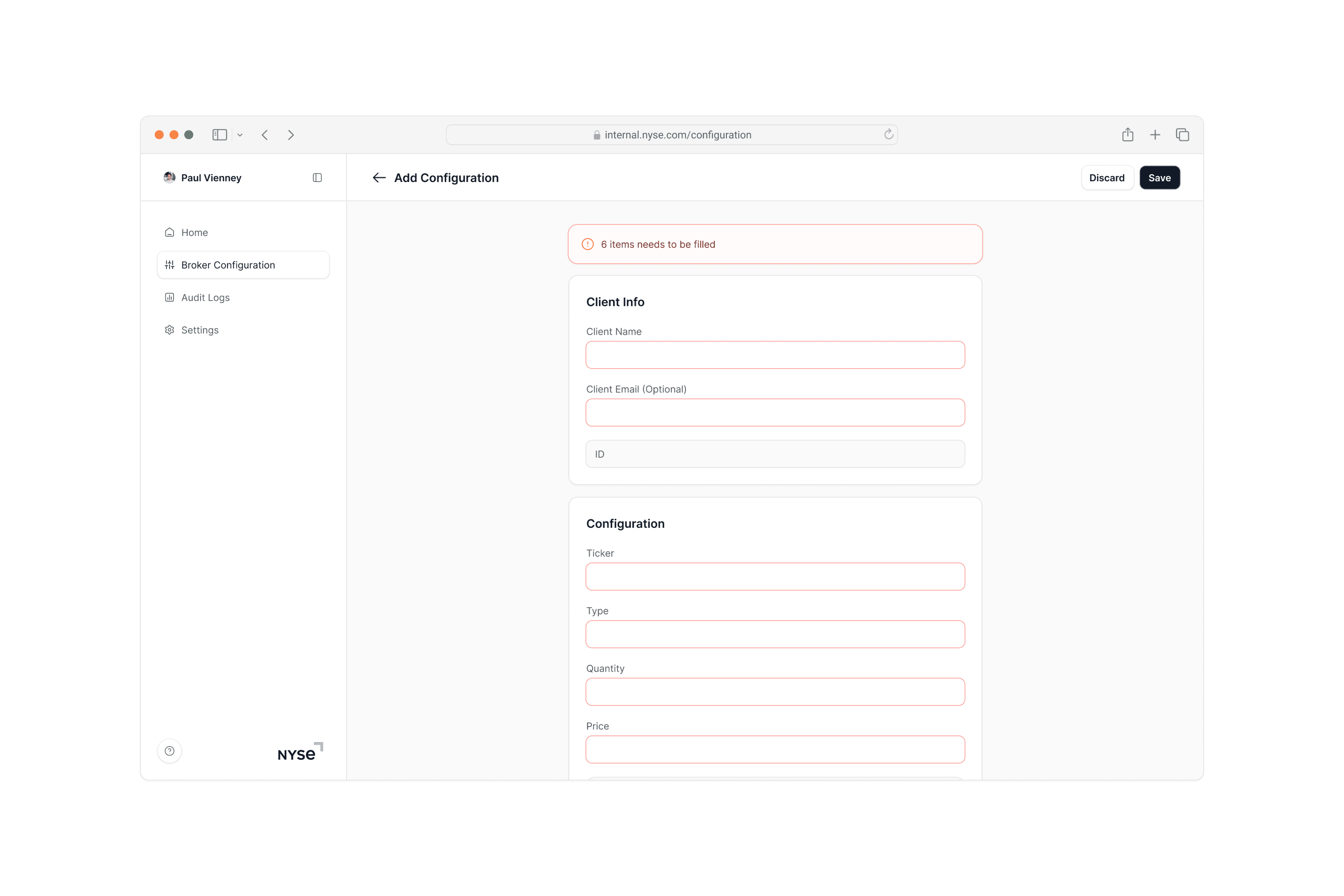Go forward with browser forward arrow

point(291,135)
